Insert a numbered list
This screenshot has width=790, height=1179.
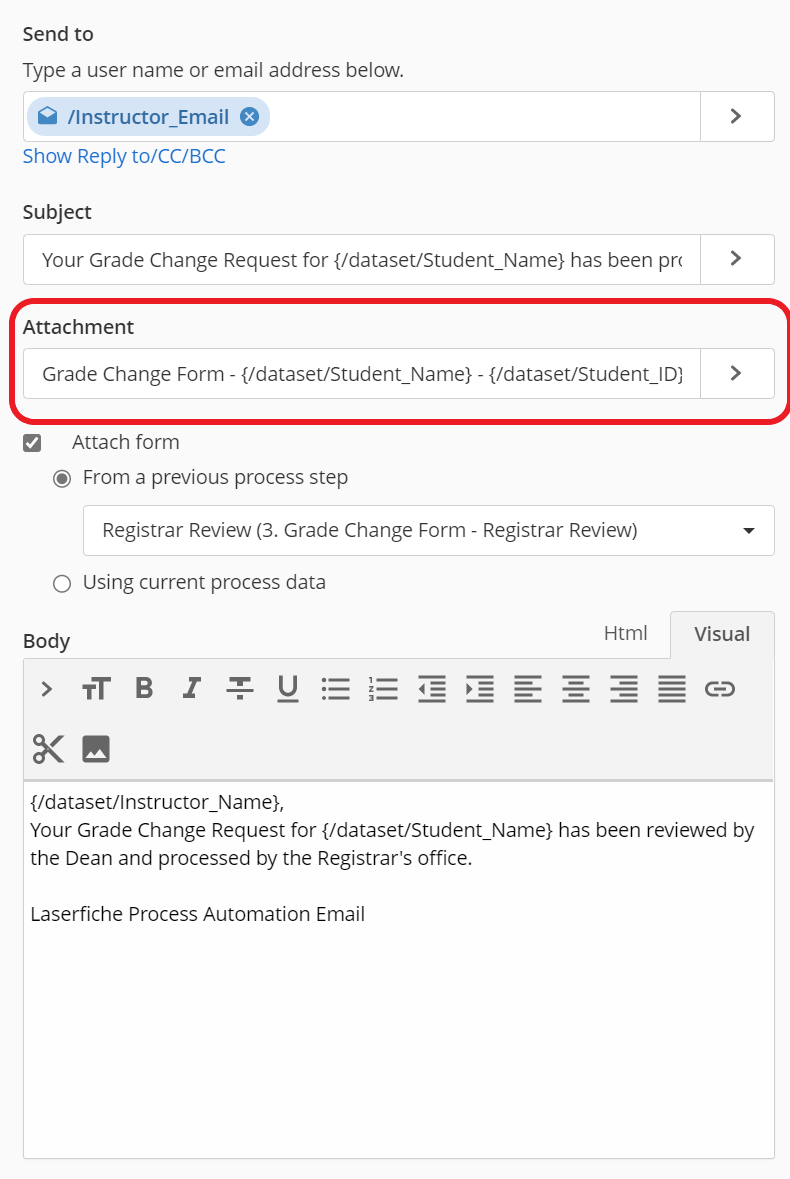[384, 688]
